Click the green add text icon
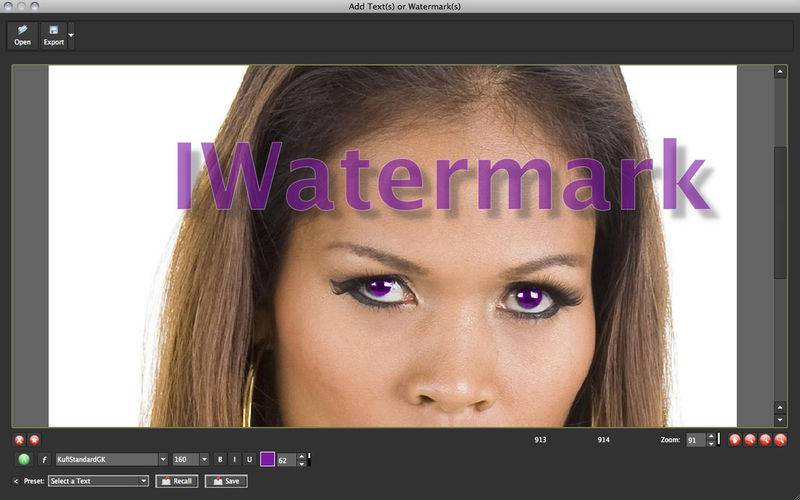The image size is (800, 500). click(x=24, y=459)
